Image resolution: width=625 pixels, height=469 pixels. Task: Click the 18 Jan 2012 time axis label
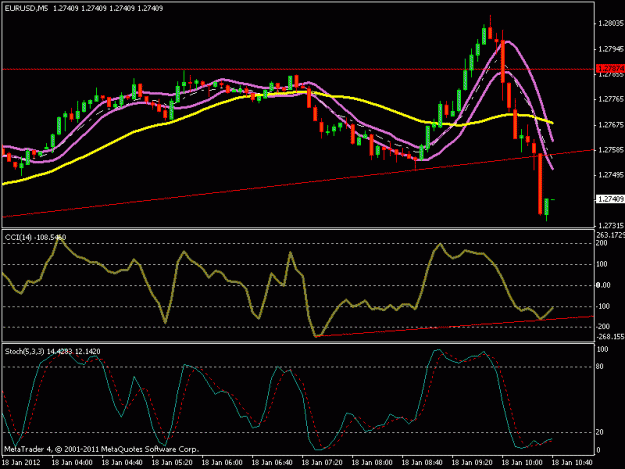coord(21,463)
